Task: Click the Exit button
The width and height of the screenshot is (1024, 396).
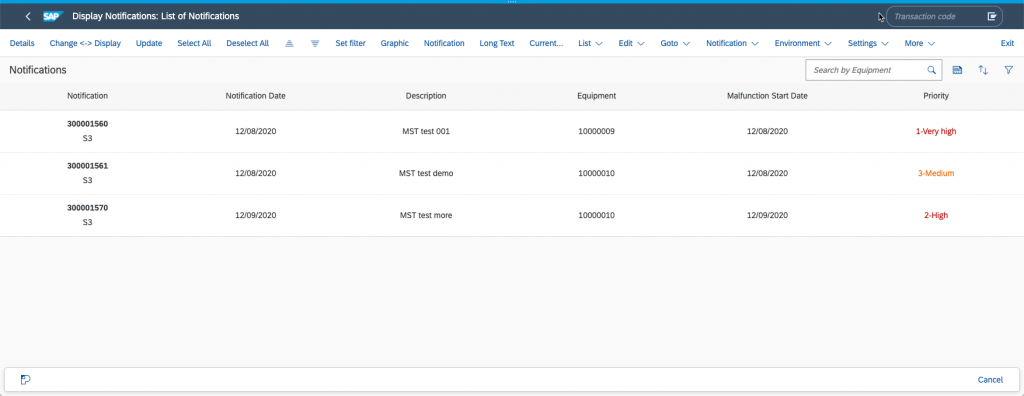Action: (x=1008, y=43)
